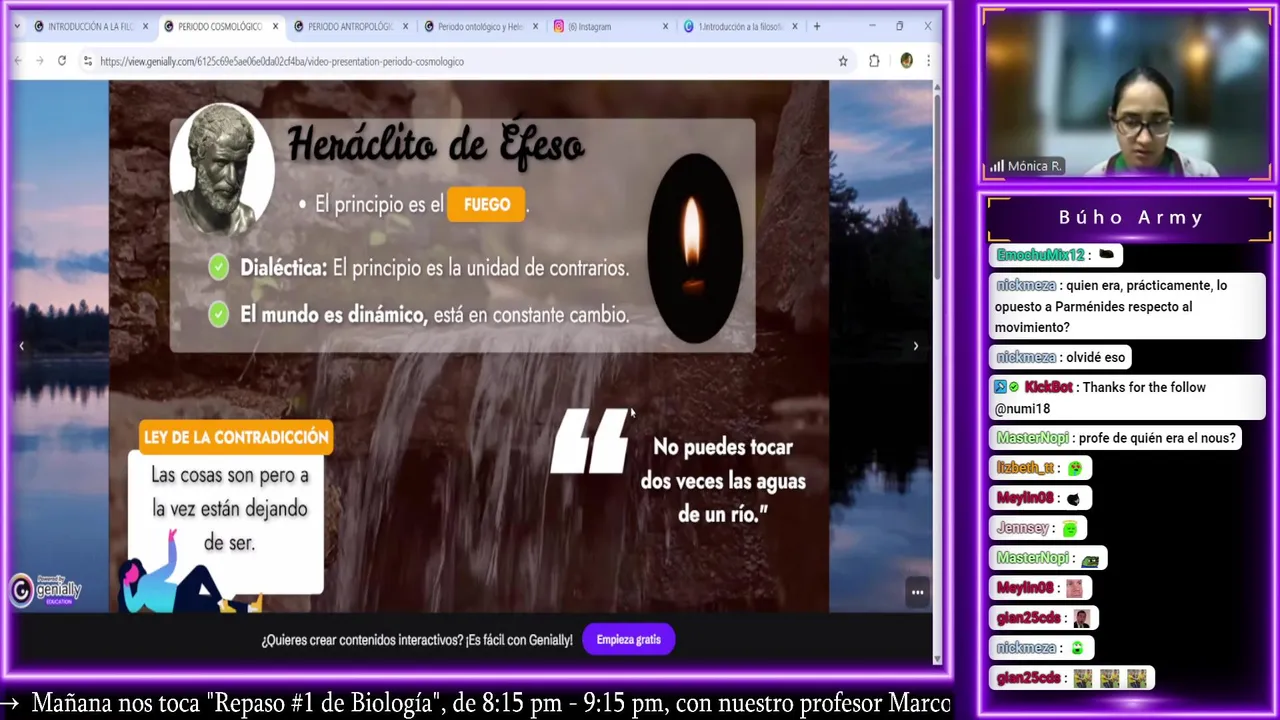Open the Genially options three-dot button
Image resolution: width=1280 pixels, height=720 pixels.
click(917, 592)
